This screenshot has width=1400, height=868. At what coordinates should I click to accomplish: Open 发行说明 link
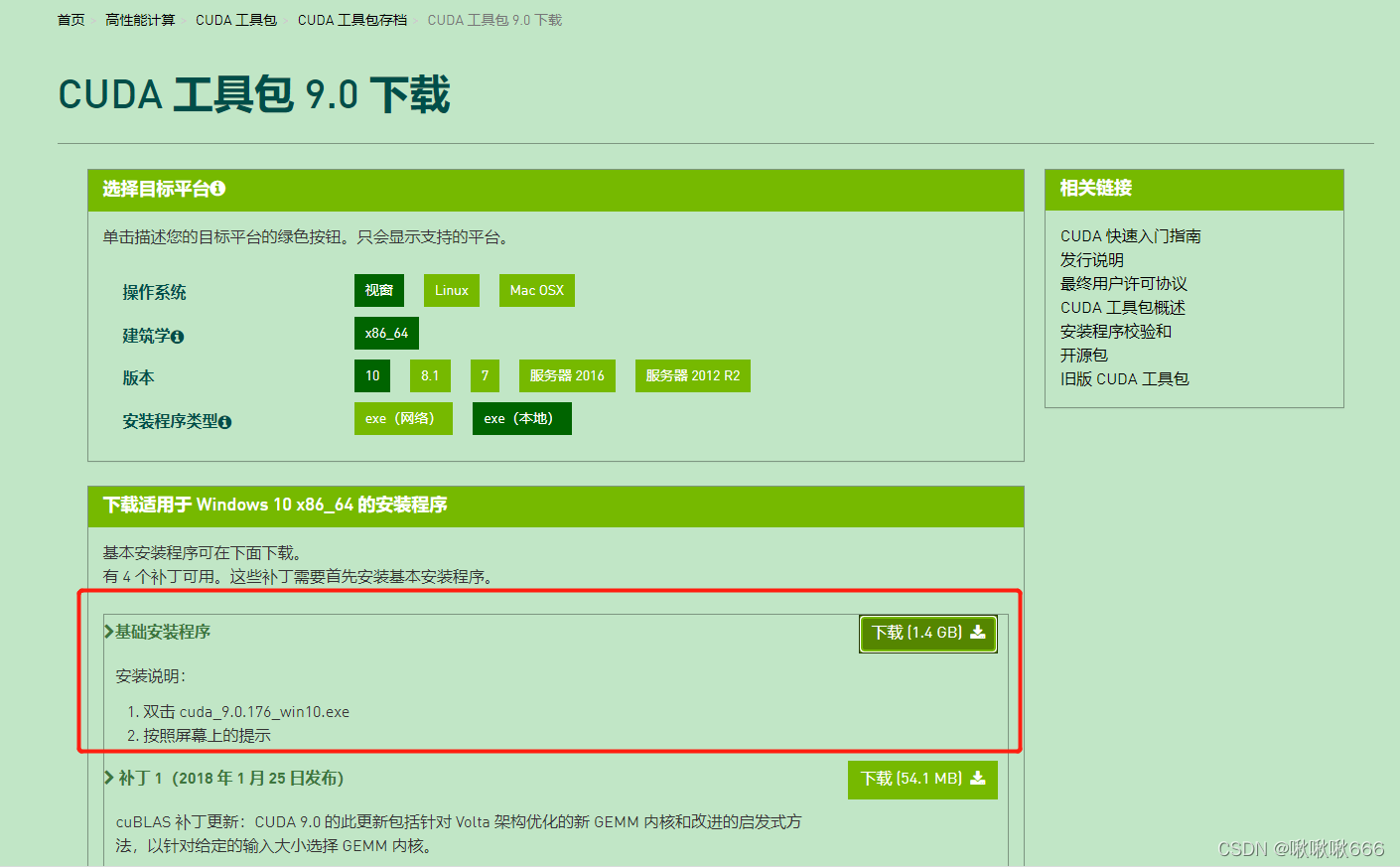click(x=1092, y=260)
